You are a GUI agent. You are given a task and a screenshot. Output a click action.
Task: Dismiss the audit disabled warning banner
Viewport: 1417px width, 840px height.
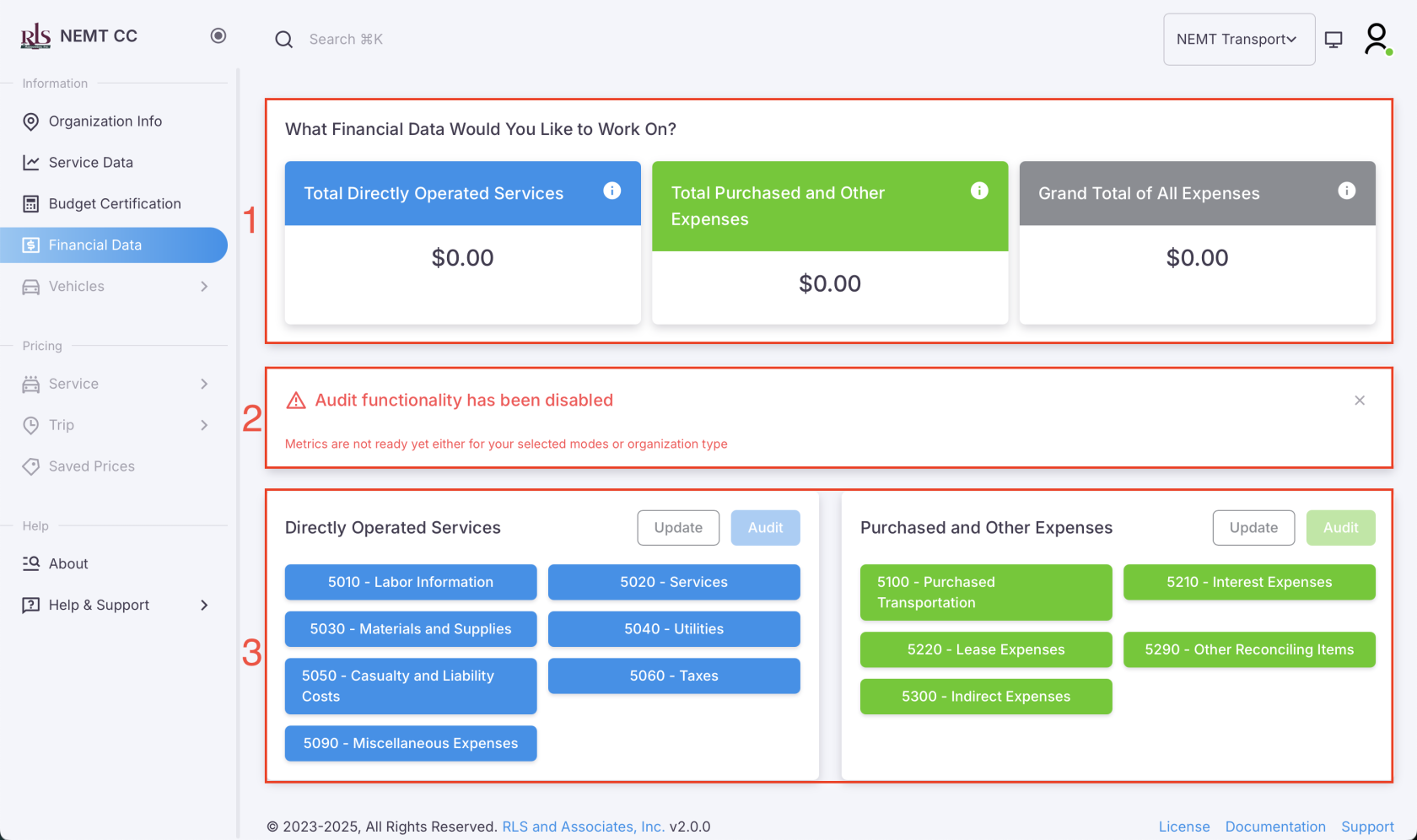[x=1360, y=401]
